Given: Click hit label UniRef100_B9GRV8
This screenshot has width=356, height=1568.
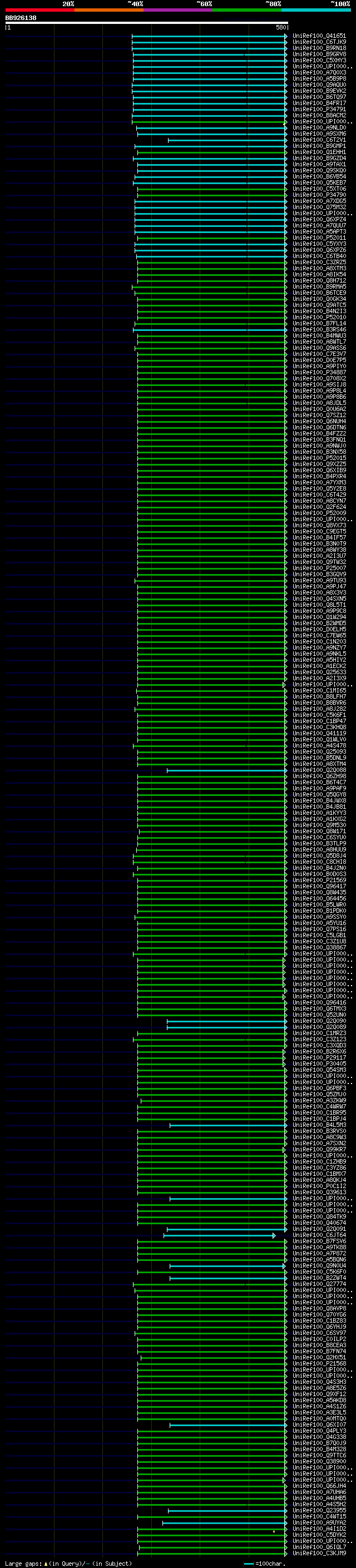Looking at the screenshot, I should (319, 54).
